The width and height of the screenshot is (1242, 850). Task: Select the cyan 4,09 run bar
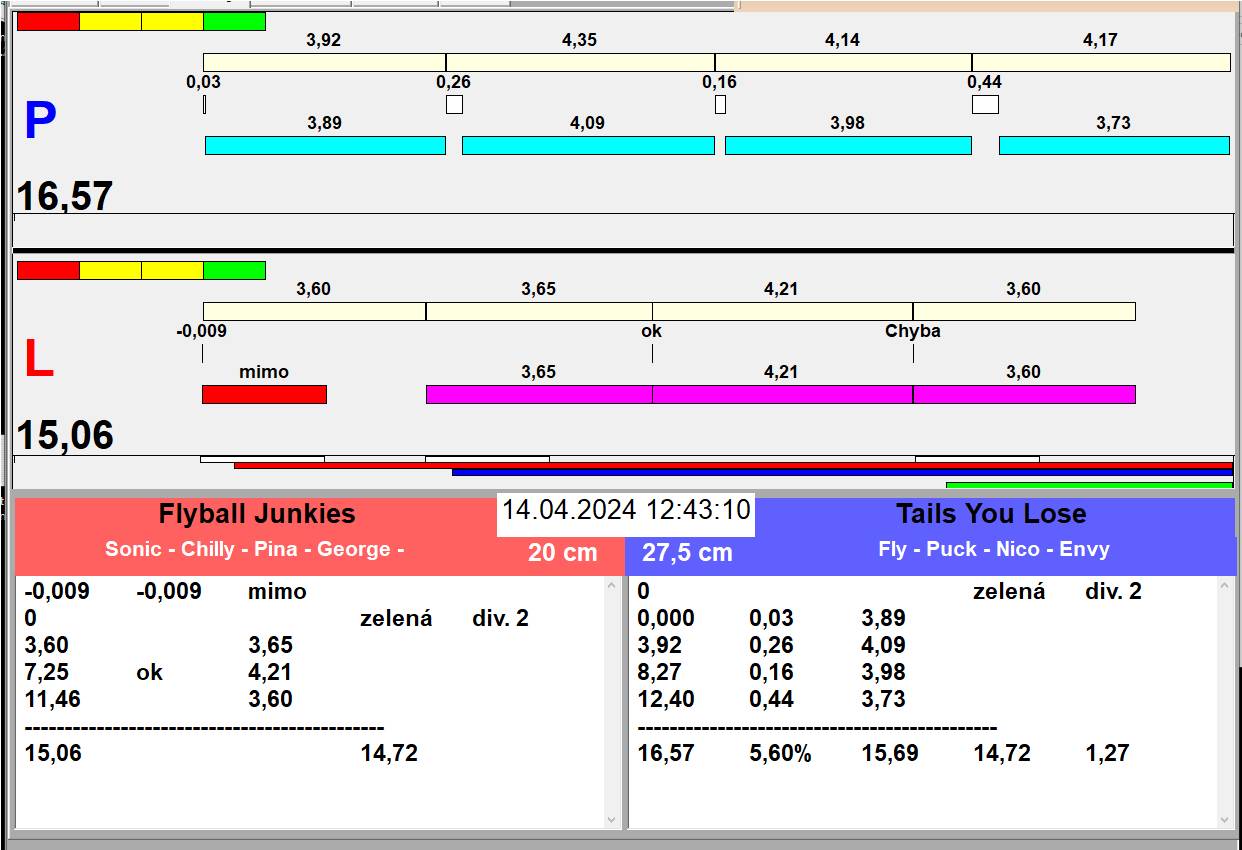tap(588, 145)
